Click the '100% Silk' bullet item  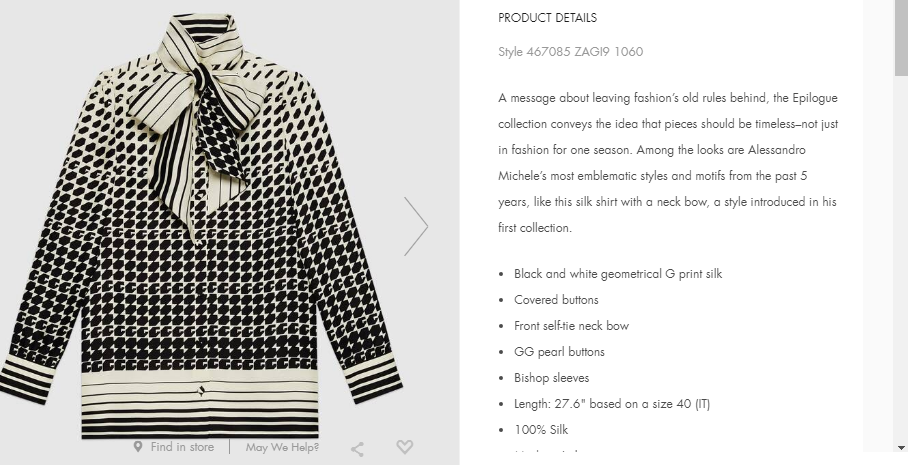pyautogui.click(x=541, y=430)
